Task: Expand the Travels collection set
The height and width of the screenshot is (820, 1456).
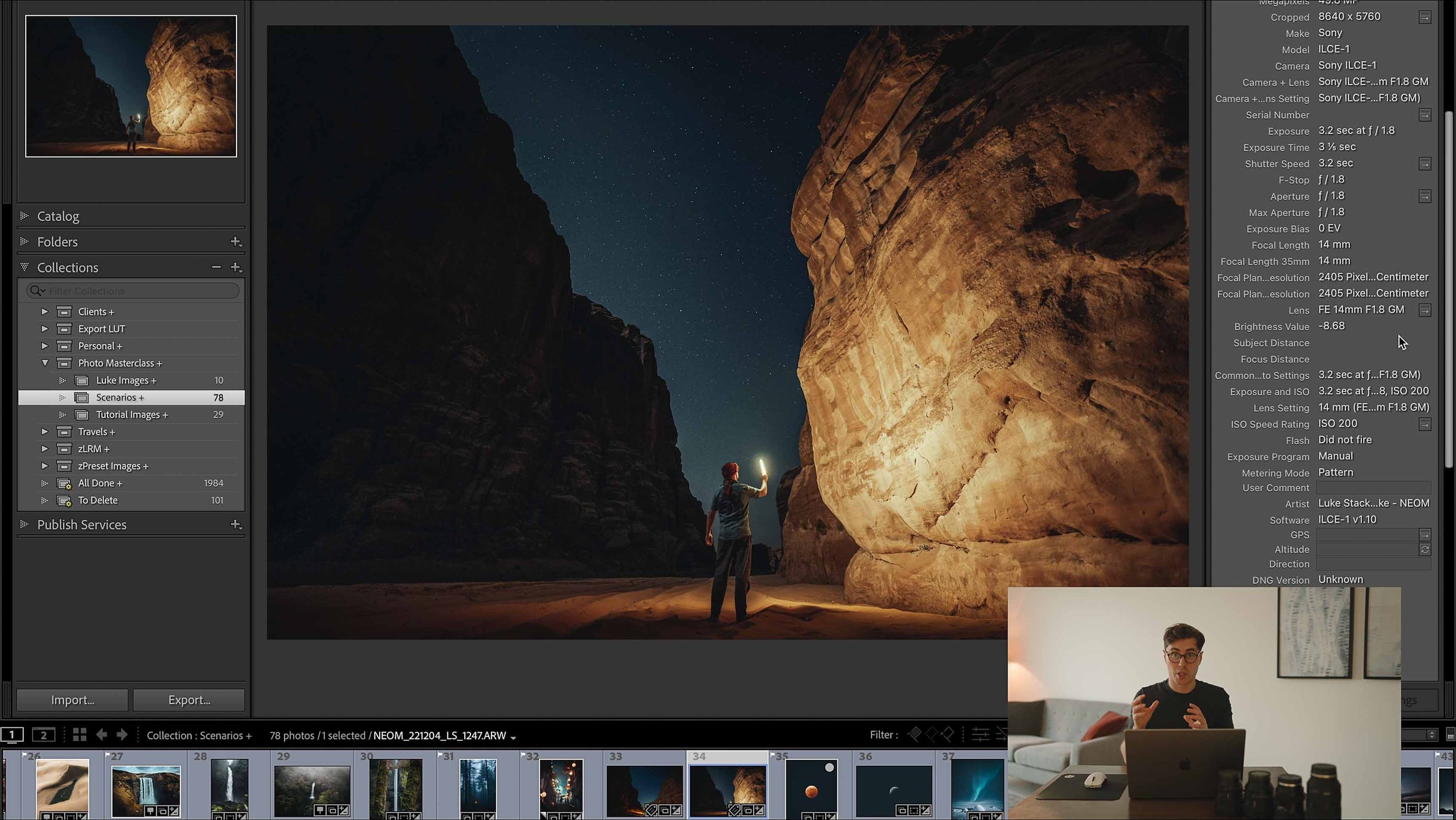Action: click(x=45, y=432)
